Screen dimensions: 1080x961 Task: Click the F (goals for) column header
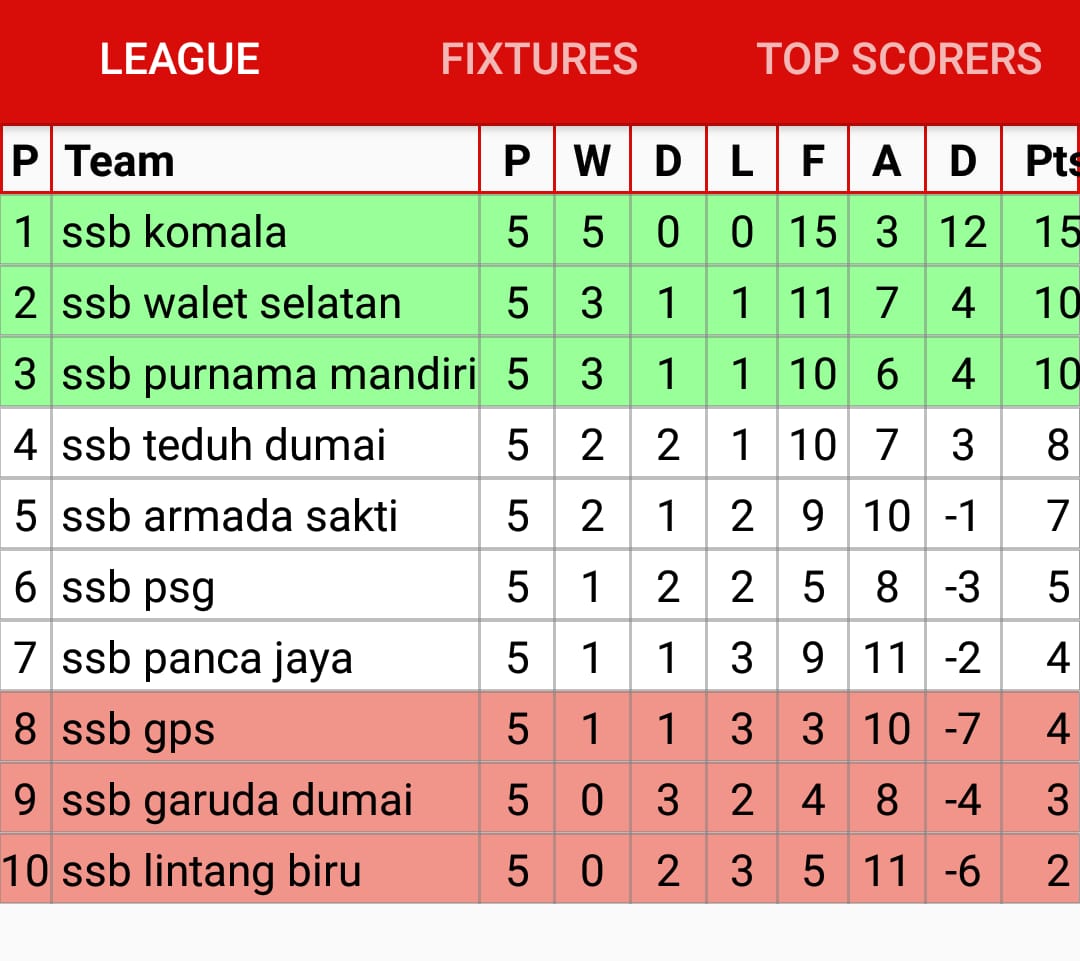[813, 161]
